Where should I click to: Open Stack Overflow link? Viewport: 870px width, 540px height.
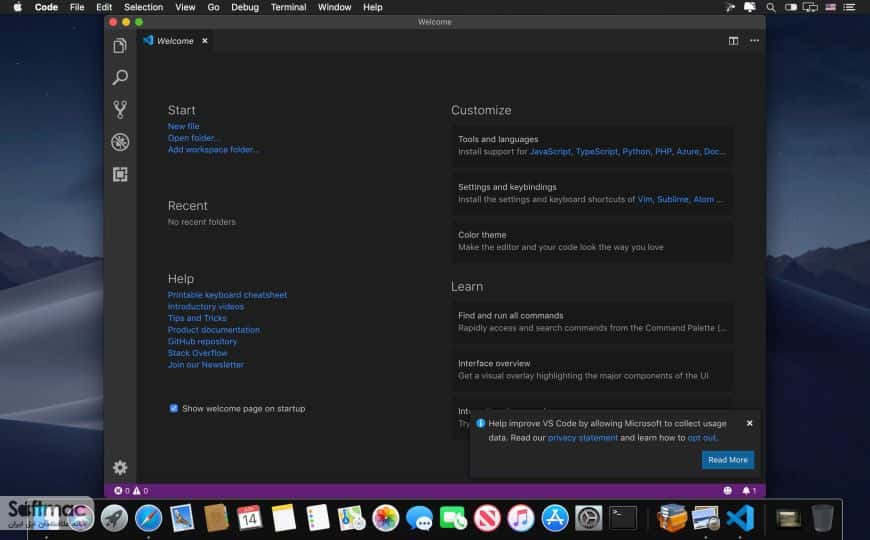198,353
